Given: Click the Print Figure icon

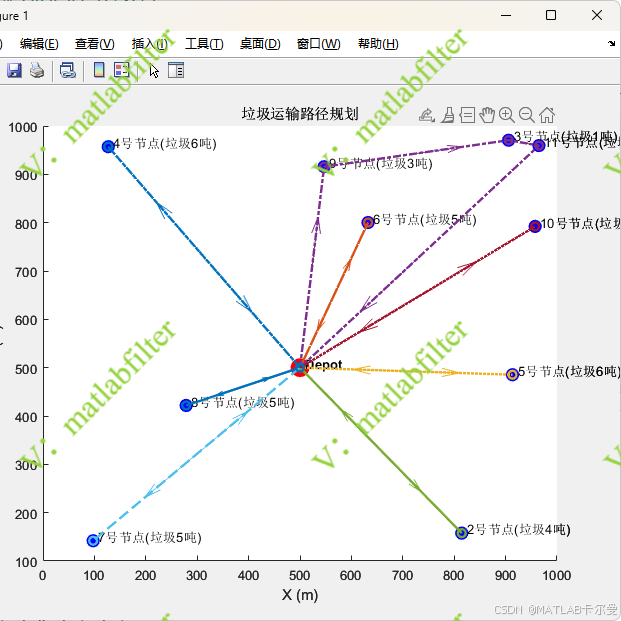Looking at the screenshot, I should tap(37, 70).
